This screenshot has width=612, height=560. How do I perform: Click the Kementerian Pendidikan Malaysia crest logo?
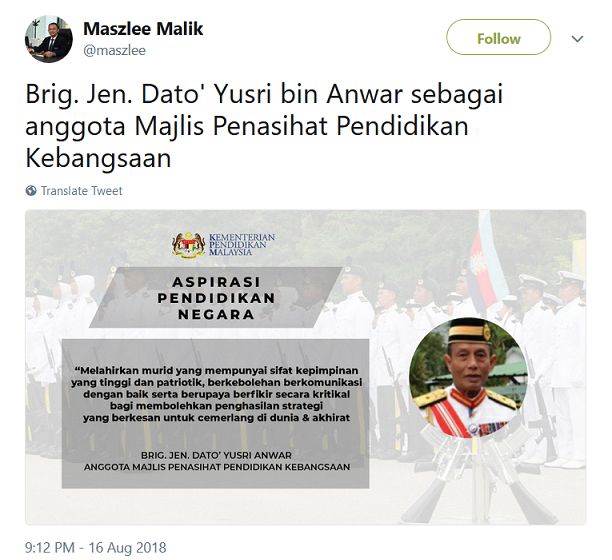(x=189, y=245)
